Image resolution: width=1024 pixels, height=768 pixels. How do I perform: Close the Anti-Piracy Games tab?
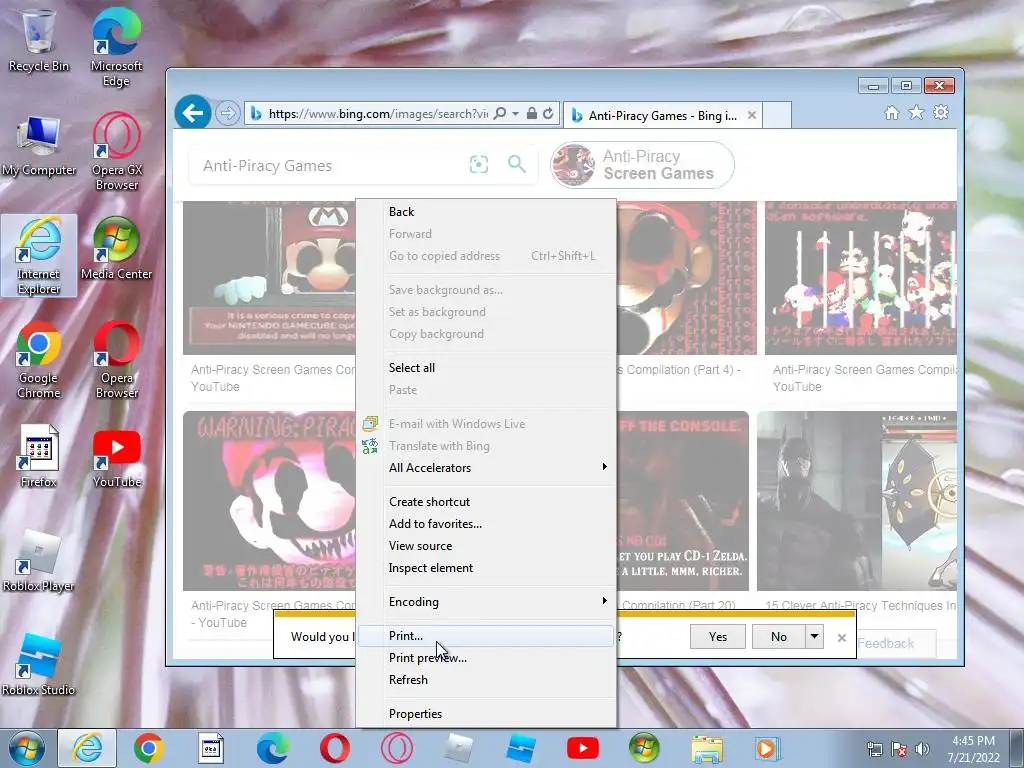(752, 115)
